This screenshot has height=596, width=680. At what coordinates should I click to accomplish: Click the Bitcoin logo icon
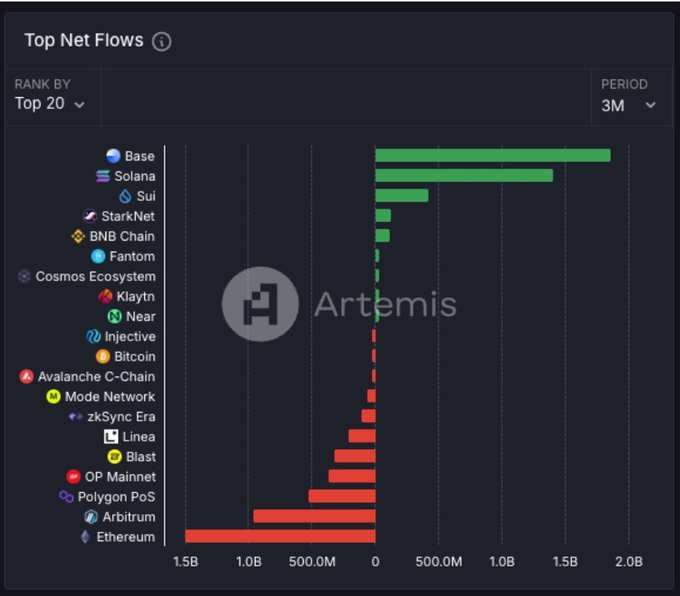[103, 357]
